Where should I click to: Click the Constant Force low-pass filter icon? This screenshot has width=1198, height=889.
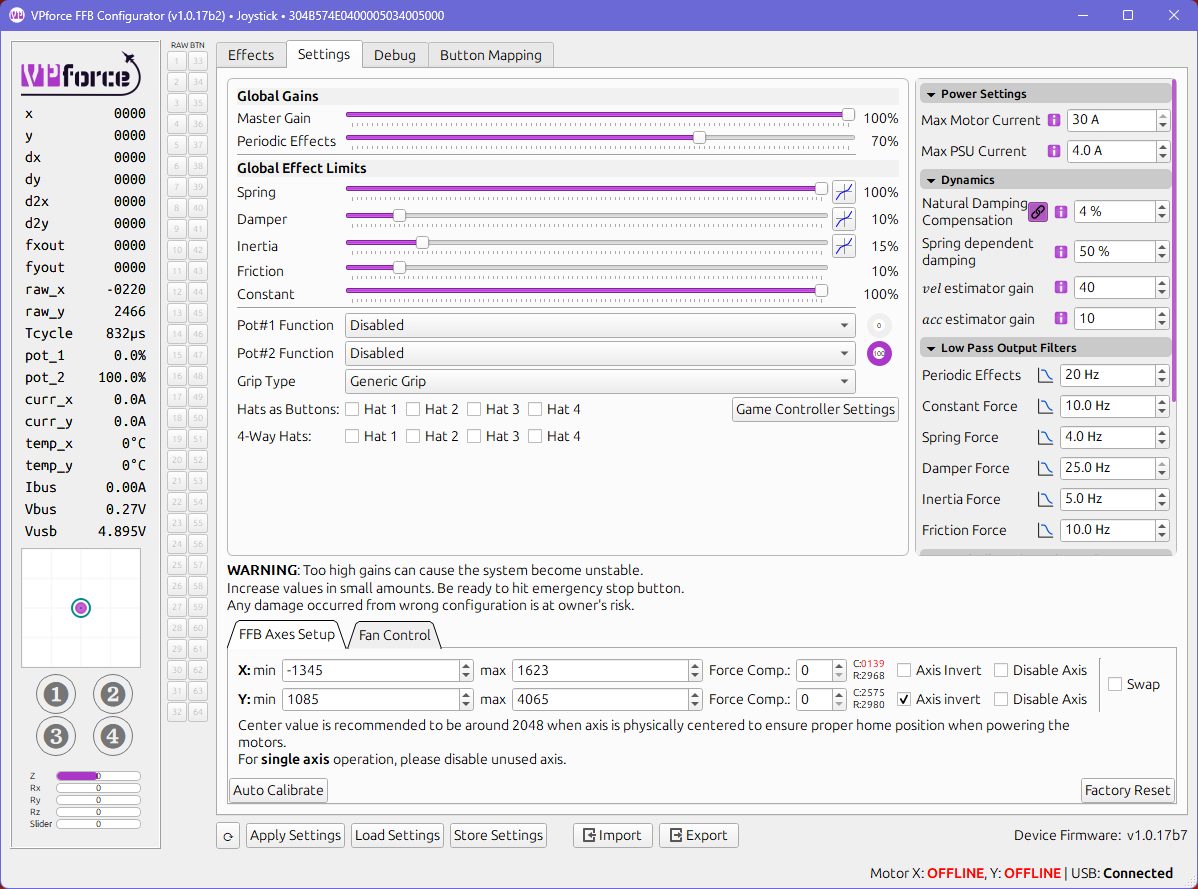1044,406
